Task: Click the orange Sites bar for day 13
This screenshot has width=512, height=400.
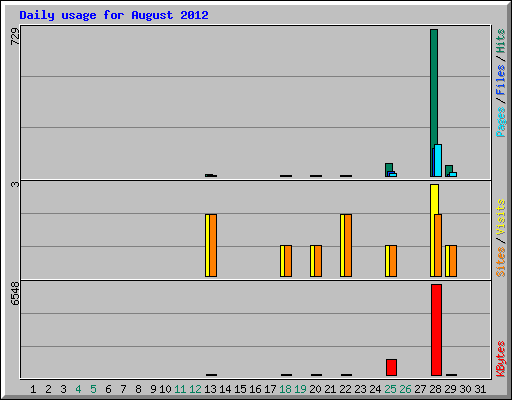Action: [213, 245]
